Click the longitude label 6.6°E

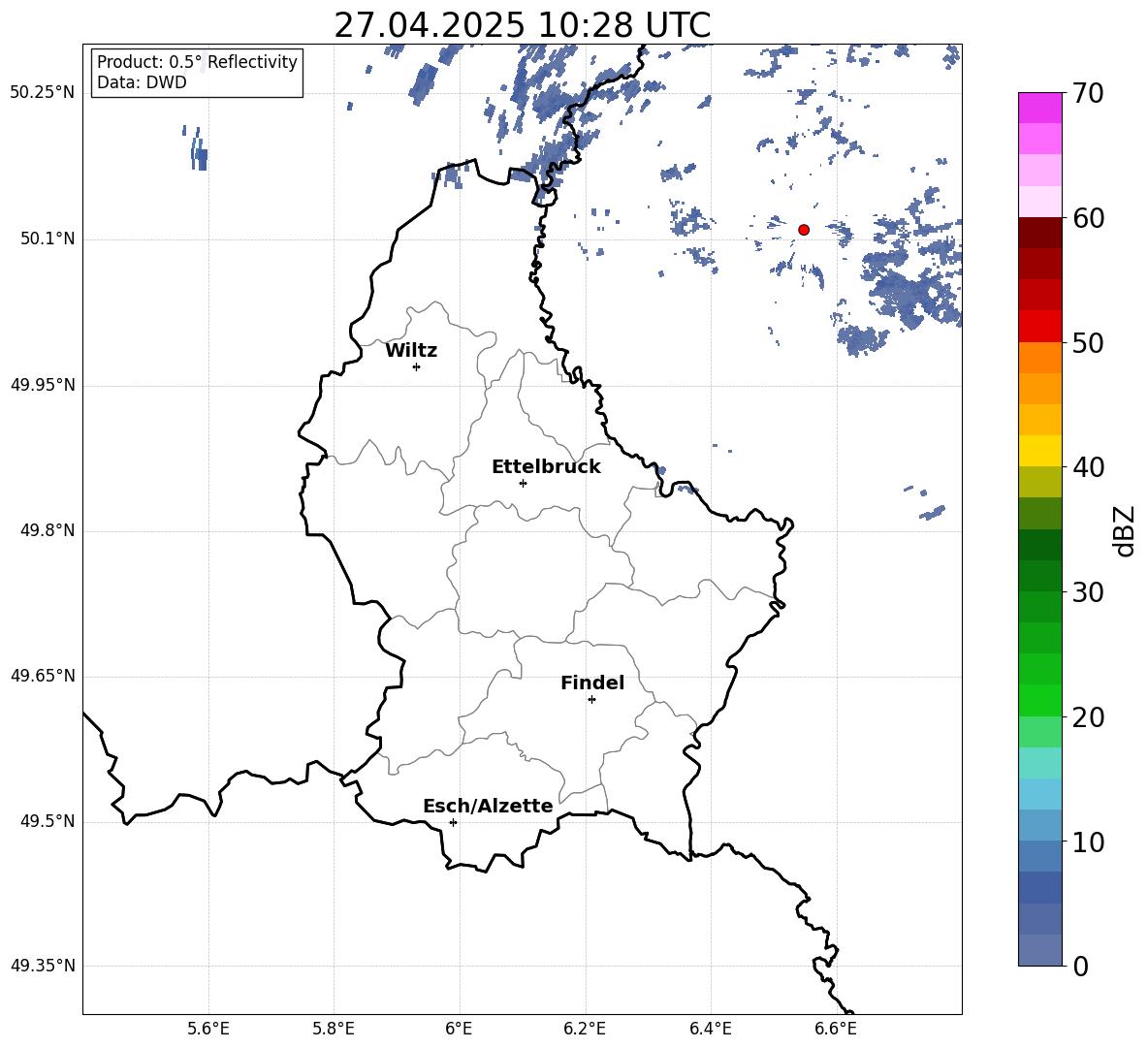(836, 1030)
